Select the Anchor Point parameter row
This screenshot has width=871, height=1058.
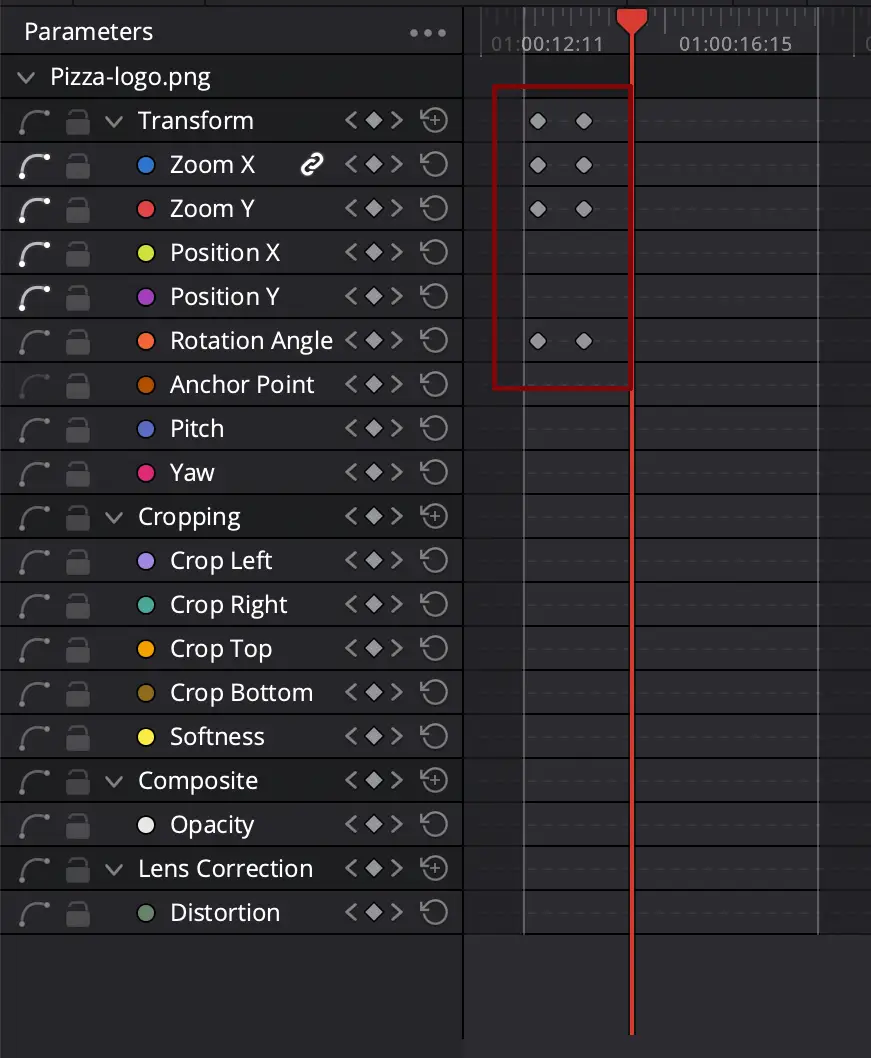231,385
